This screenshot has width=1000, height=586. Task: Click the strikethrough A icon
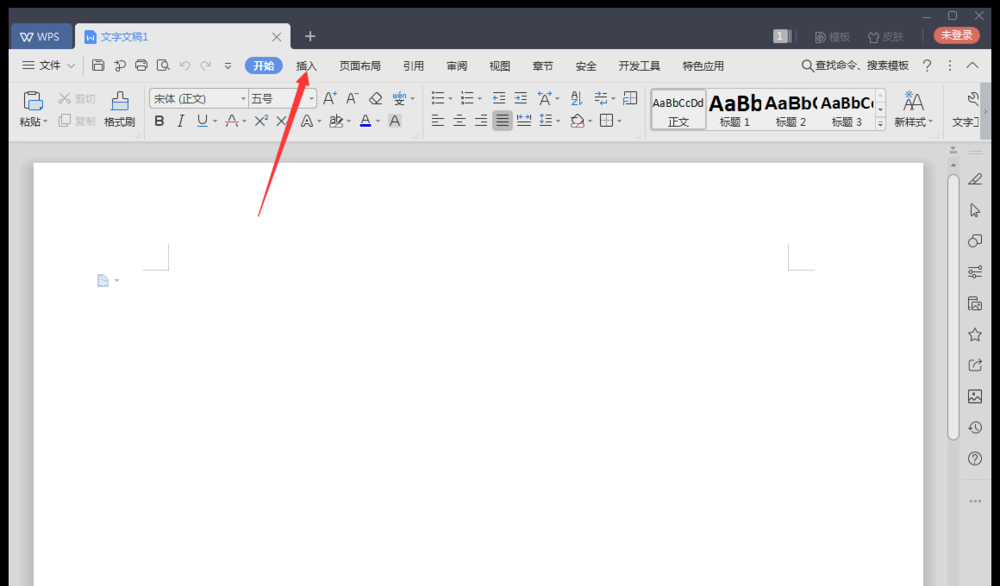pyautogui.click(x=232, y=121)
